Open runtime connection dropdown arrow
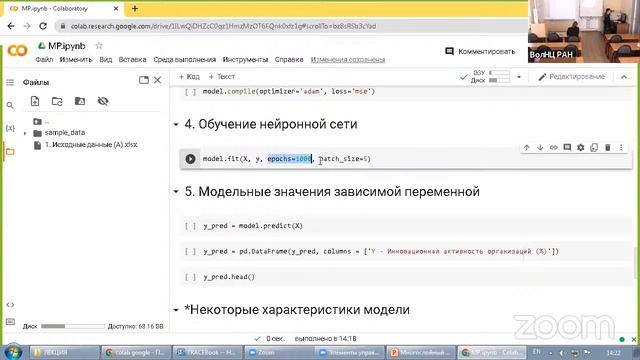Screen dimensions: 640x360 coord(519,77)
